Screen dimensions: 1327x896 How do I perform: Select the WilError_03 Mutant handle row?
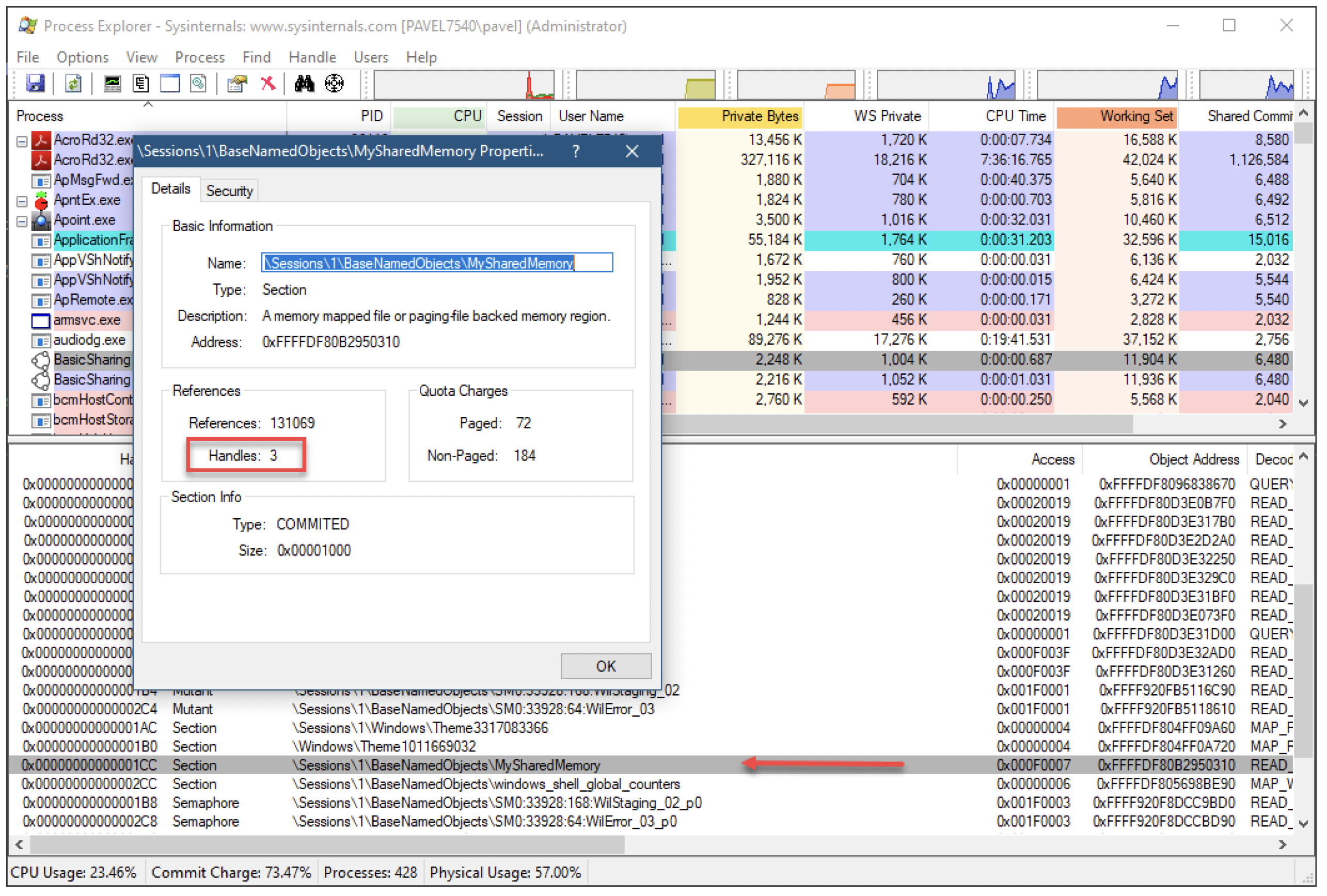(x=651, y=709)
